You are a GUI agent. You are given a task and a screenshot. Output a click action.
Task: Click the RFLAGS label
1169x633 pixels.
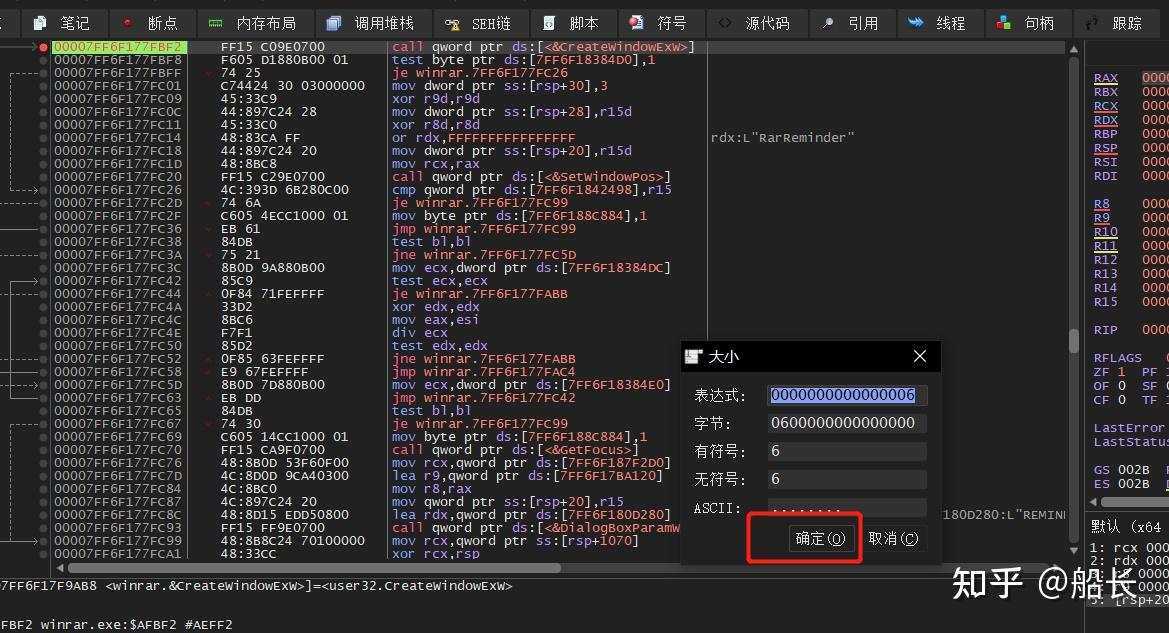coord(1118,358)
